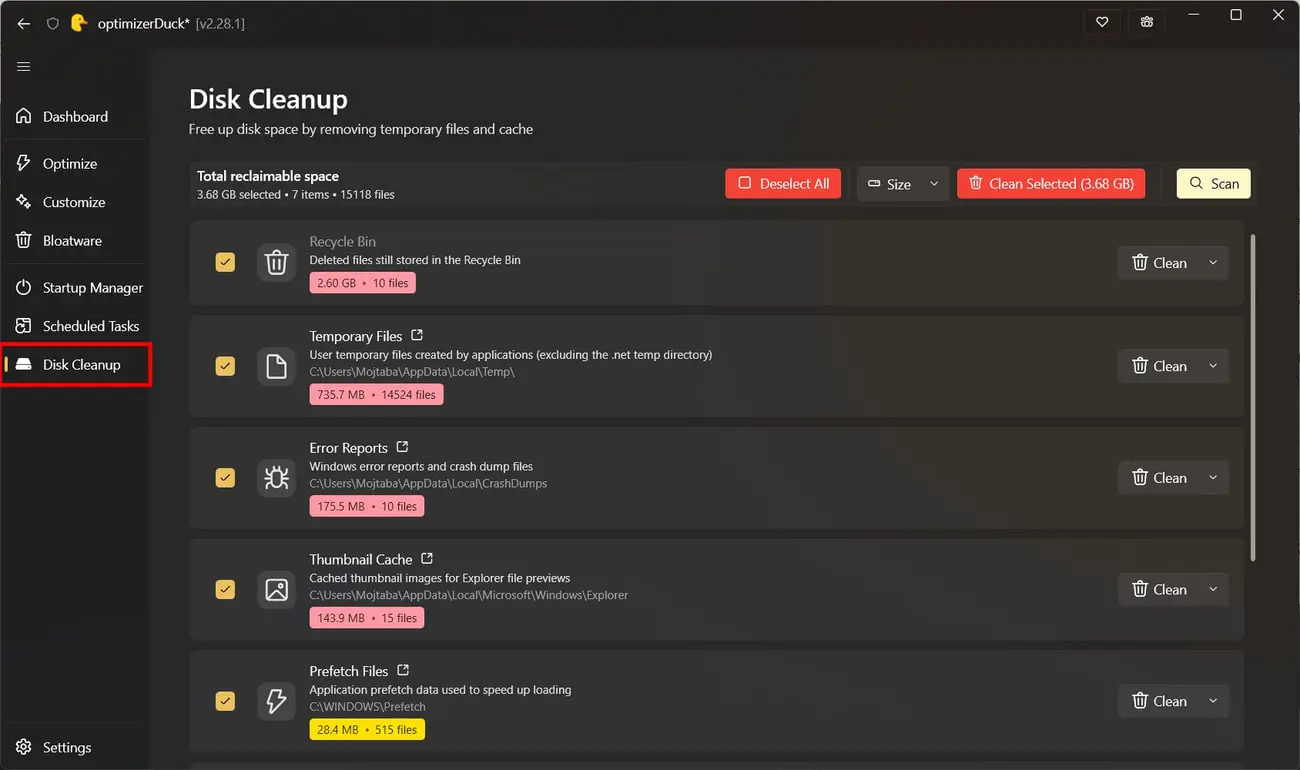
Task: Click the vertical scrollbar of the cleanup list
Action: click(x=1253, y=398)
